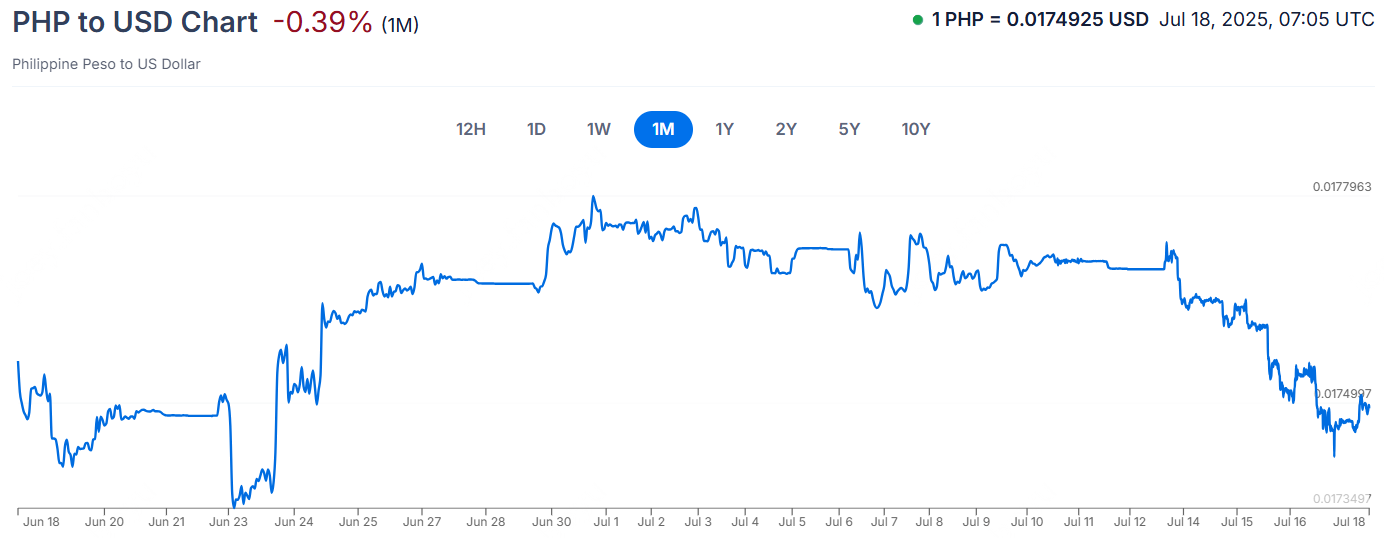View the 10Y chart history
This screenshot has width=1384, height=538.
click(916, 129)
